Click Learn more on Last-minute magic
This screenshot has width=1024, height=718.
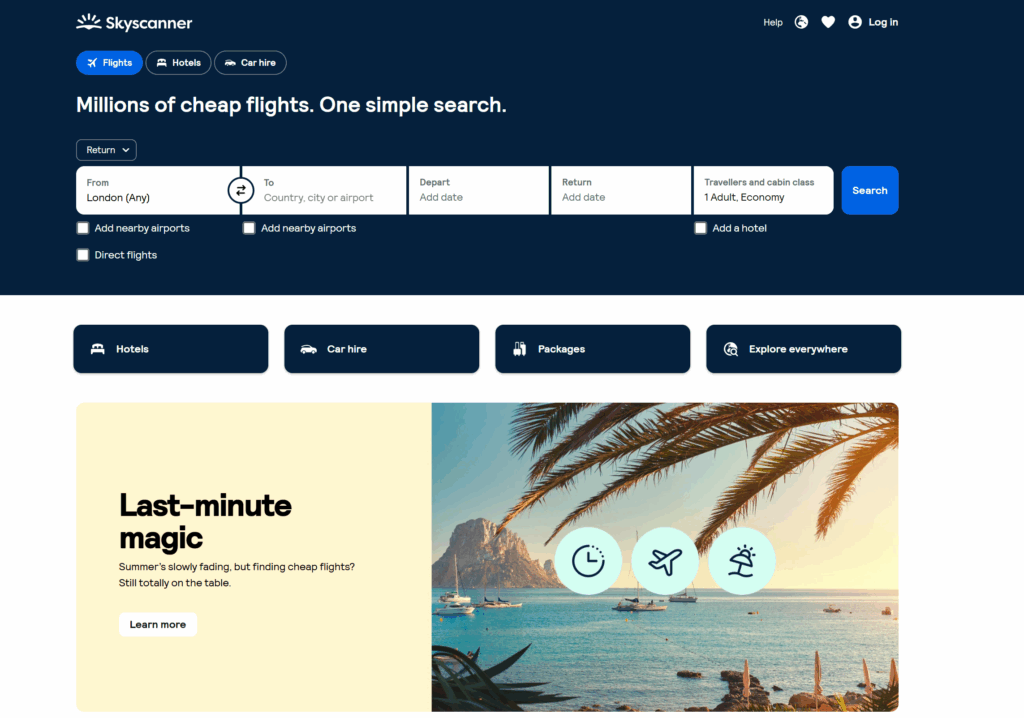click(158, 625)
